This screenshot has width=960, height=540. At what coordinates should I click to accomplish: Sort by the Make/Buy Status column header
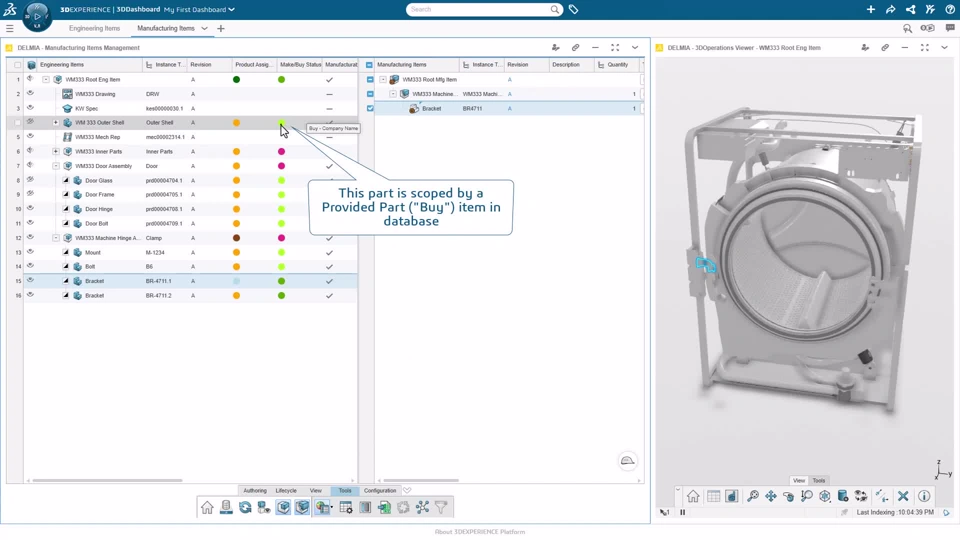300,65
